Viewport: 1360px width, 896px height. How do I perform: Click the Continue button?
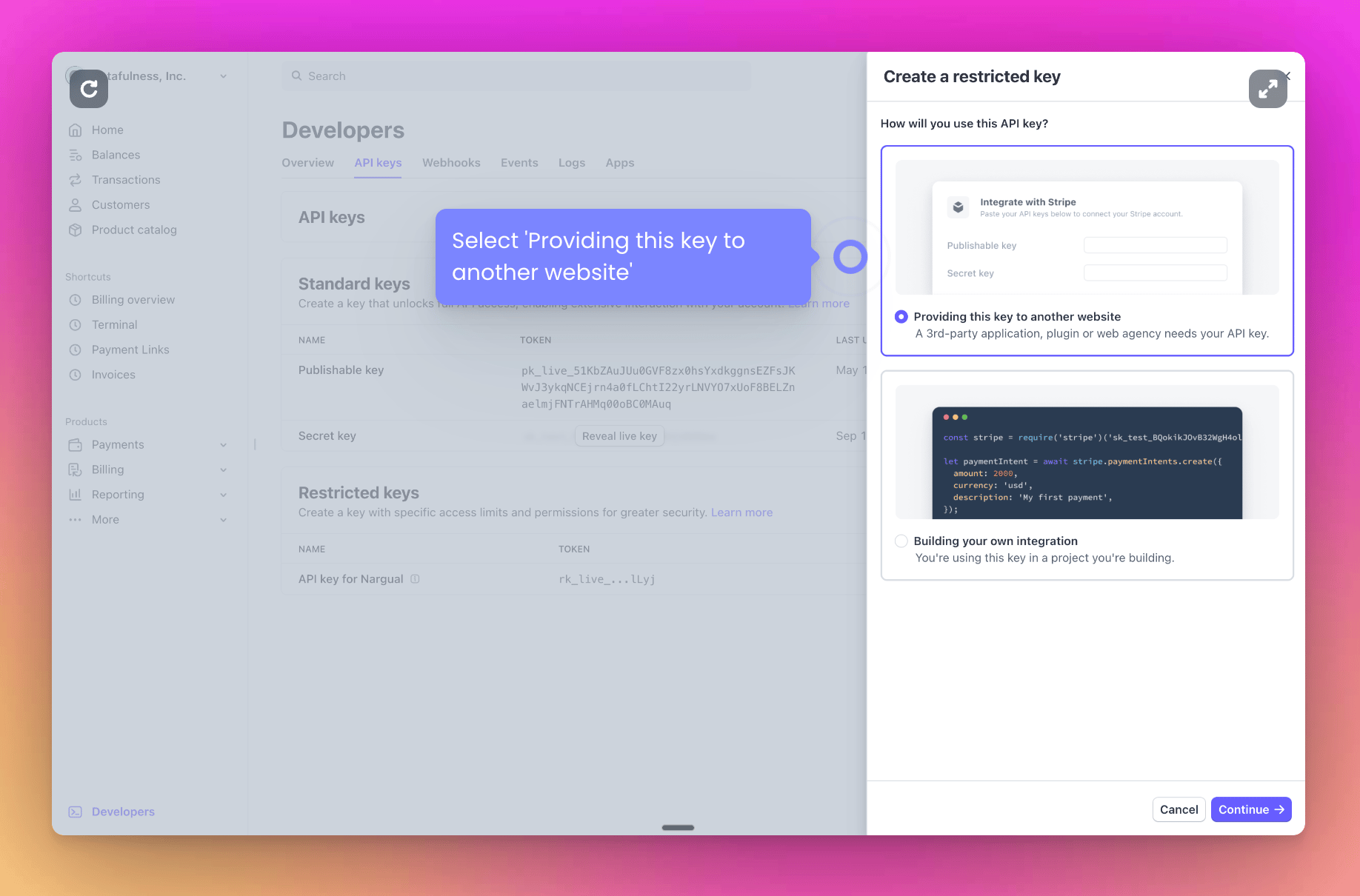point(1251,809)
